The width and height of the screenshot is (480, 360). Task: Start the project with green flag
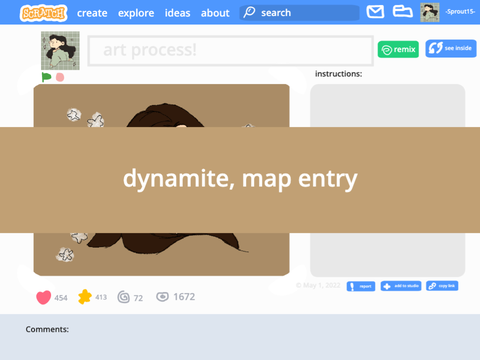(x=46, y=77)
